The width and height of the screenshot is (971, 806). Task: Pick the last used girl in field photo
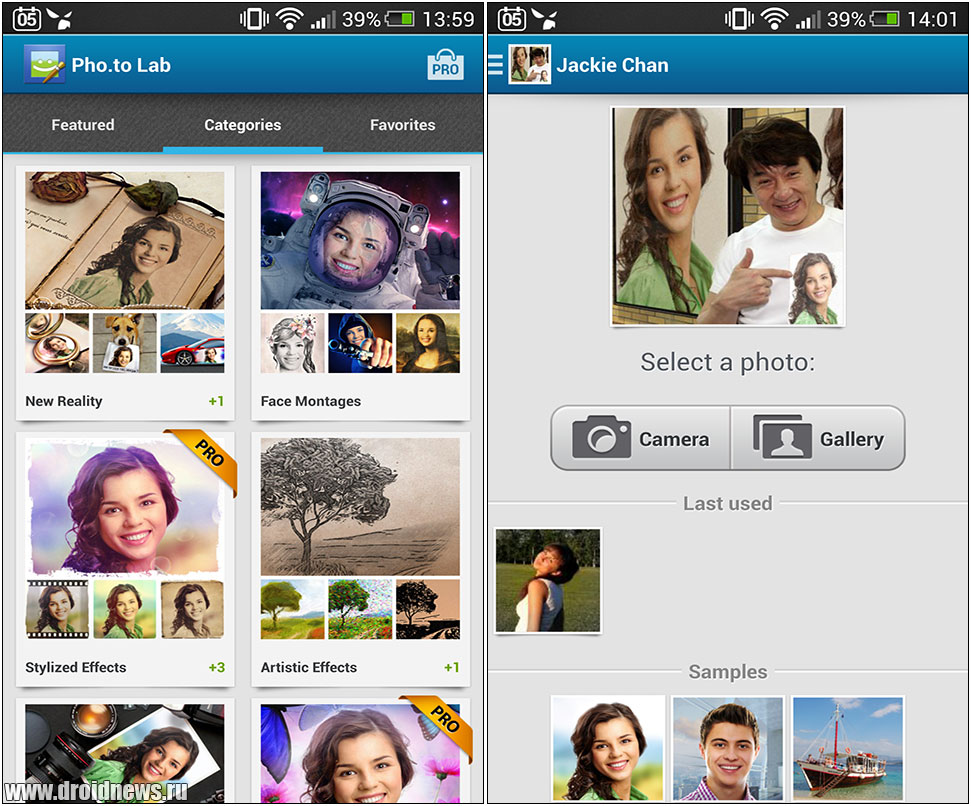point(548,580)
